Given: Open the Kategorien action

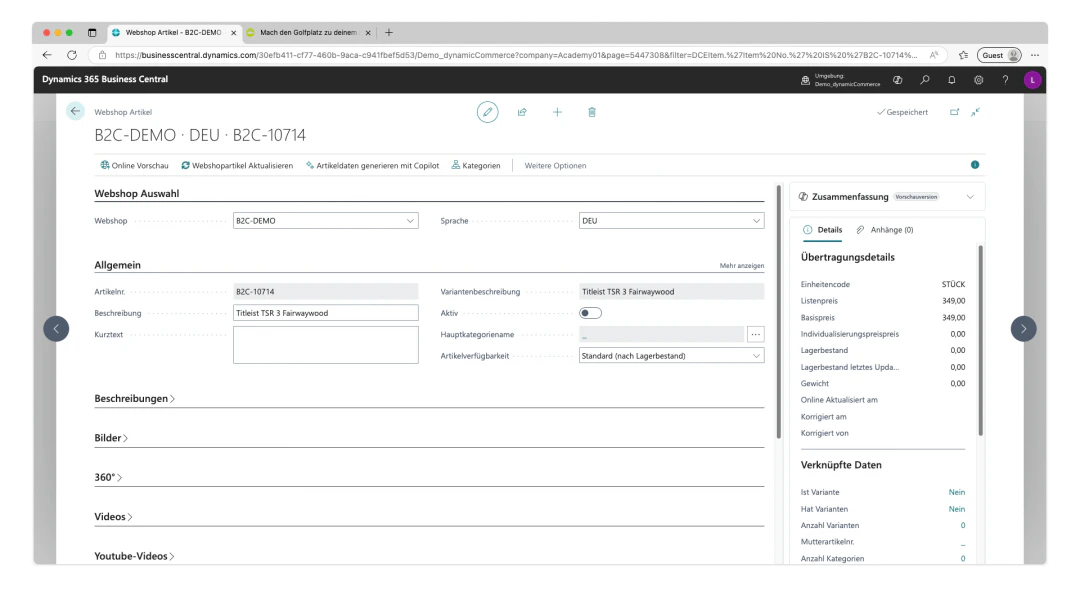Looking at the screenshot, I should tap(476, 165).
